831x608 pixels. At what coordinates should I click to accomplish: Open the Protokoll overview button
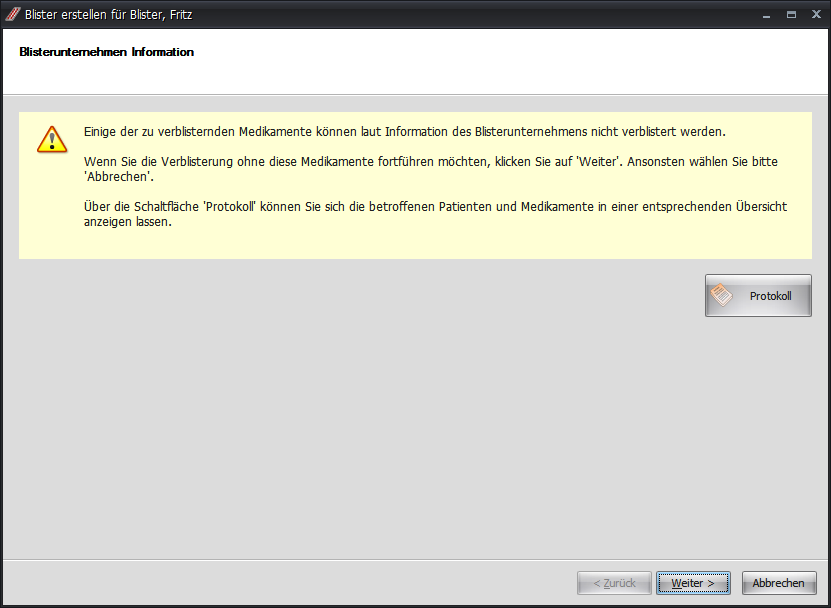click(x=758, y=296)
